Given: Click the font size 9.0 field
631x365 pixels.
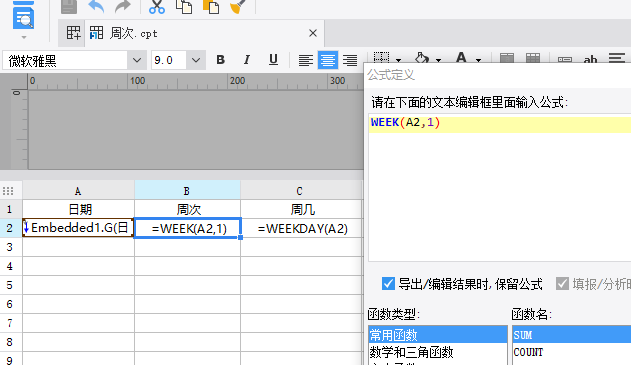Looking at the screenshot, I should click(169, 60).
